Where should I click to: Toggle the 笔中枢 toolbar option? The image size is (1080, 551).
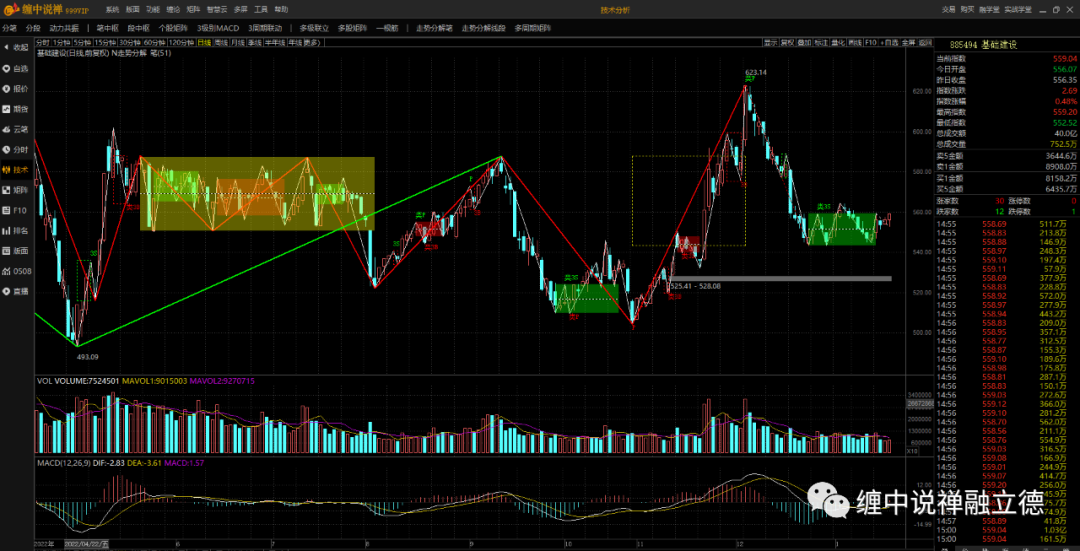point(107,28)
